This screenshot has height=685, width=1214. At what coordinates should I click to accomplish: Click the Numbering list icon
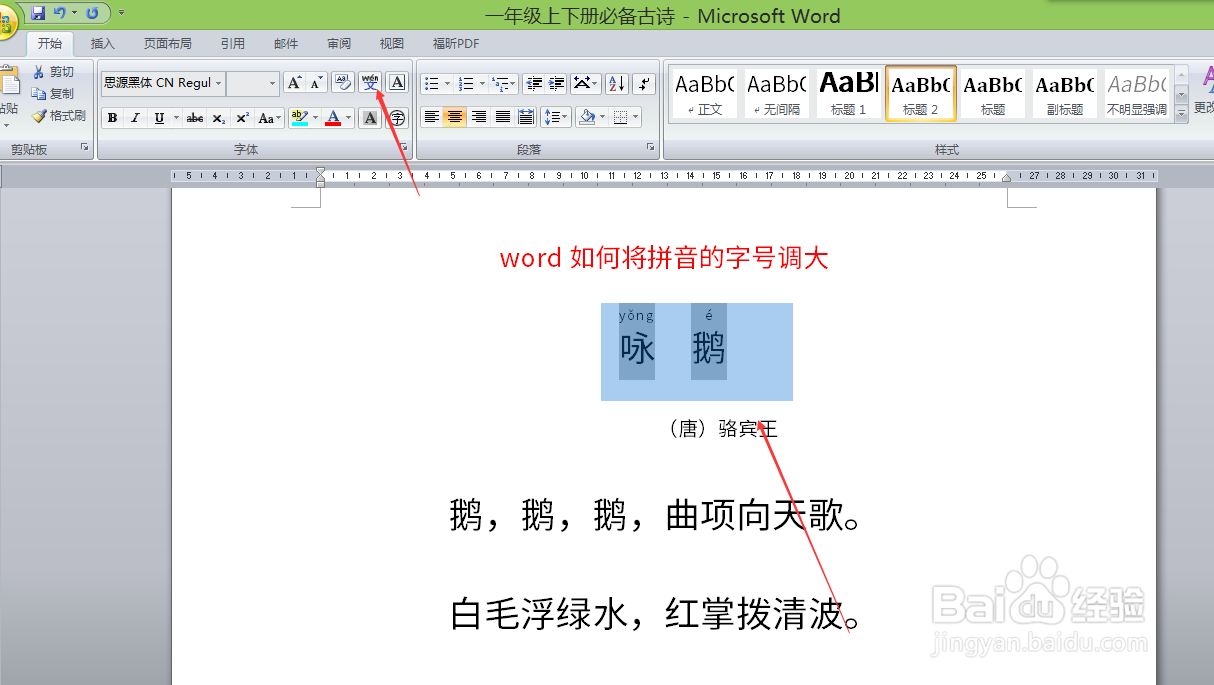tap(467, 83)
